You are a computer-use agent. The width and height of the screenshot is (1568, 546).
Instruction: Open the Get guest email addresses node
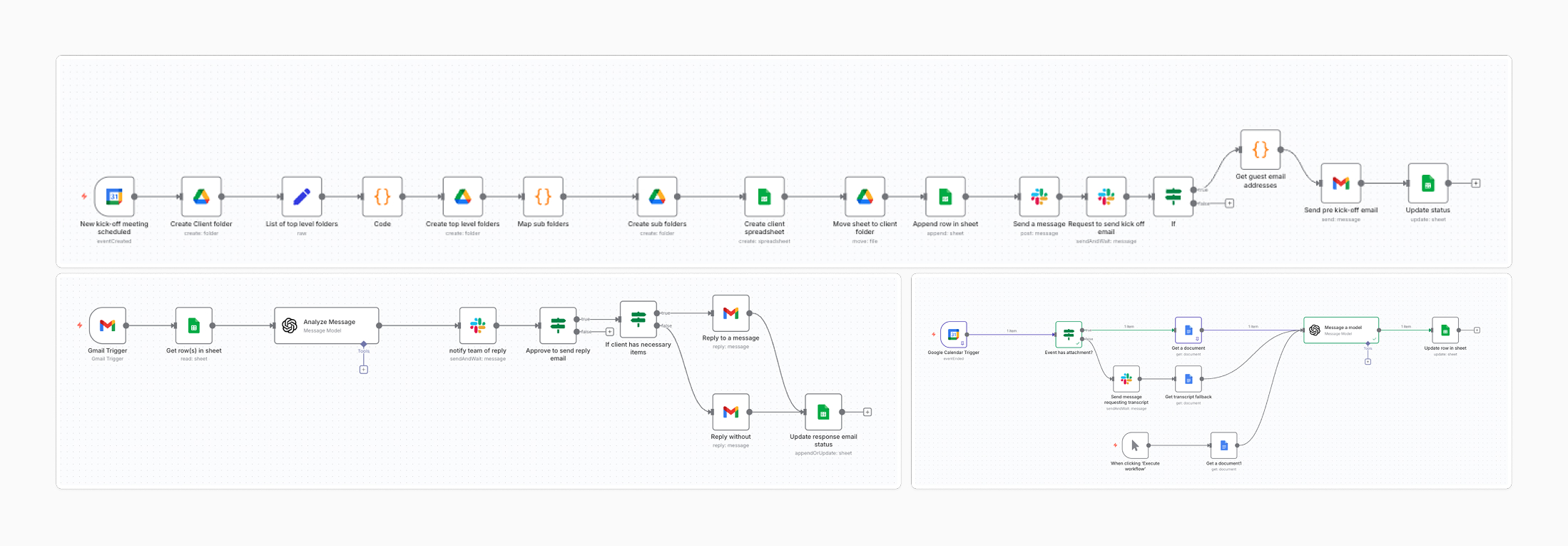coord(1261,150)
